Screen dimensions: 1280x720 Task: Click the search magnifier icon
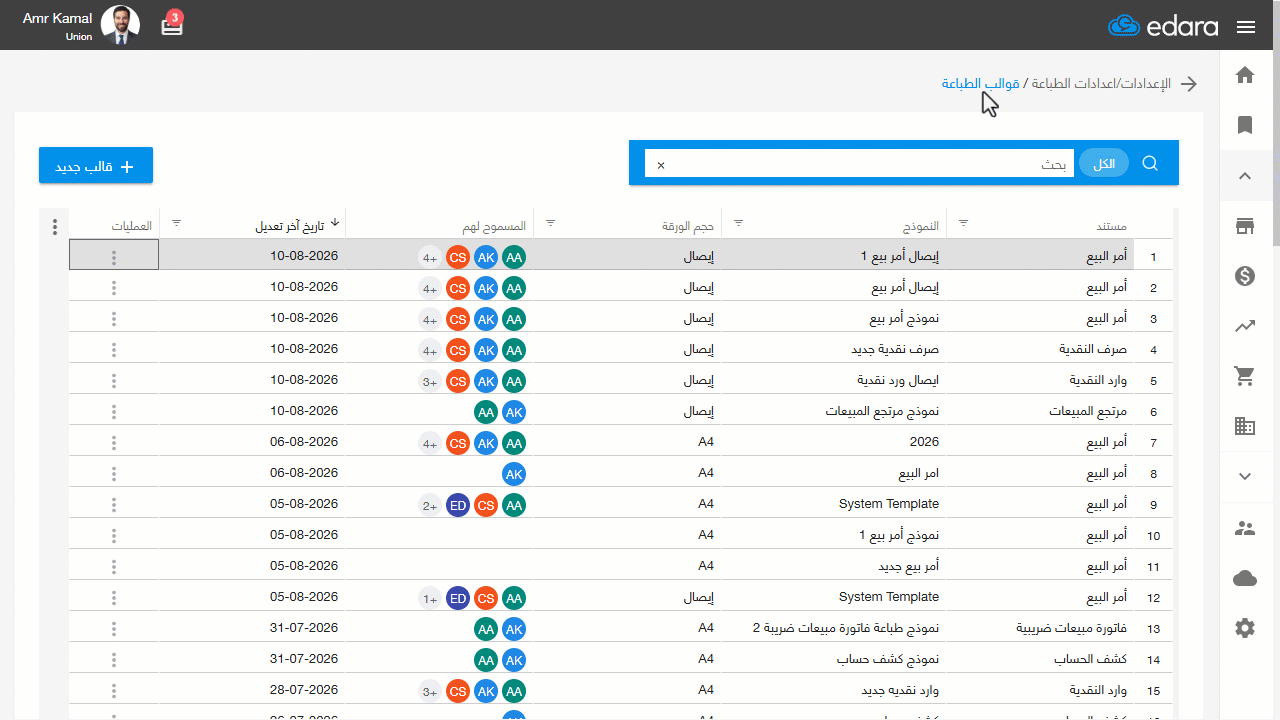coord(1150,163)
